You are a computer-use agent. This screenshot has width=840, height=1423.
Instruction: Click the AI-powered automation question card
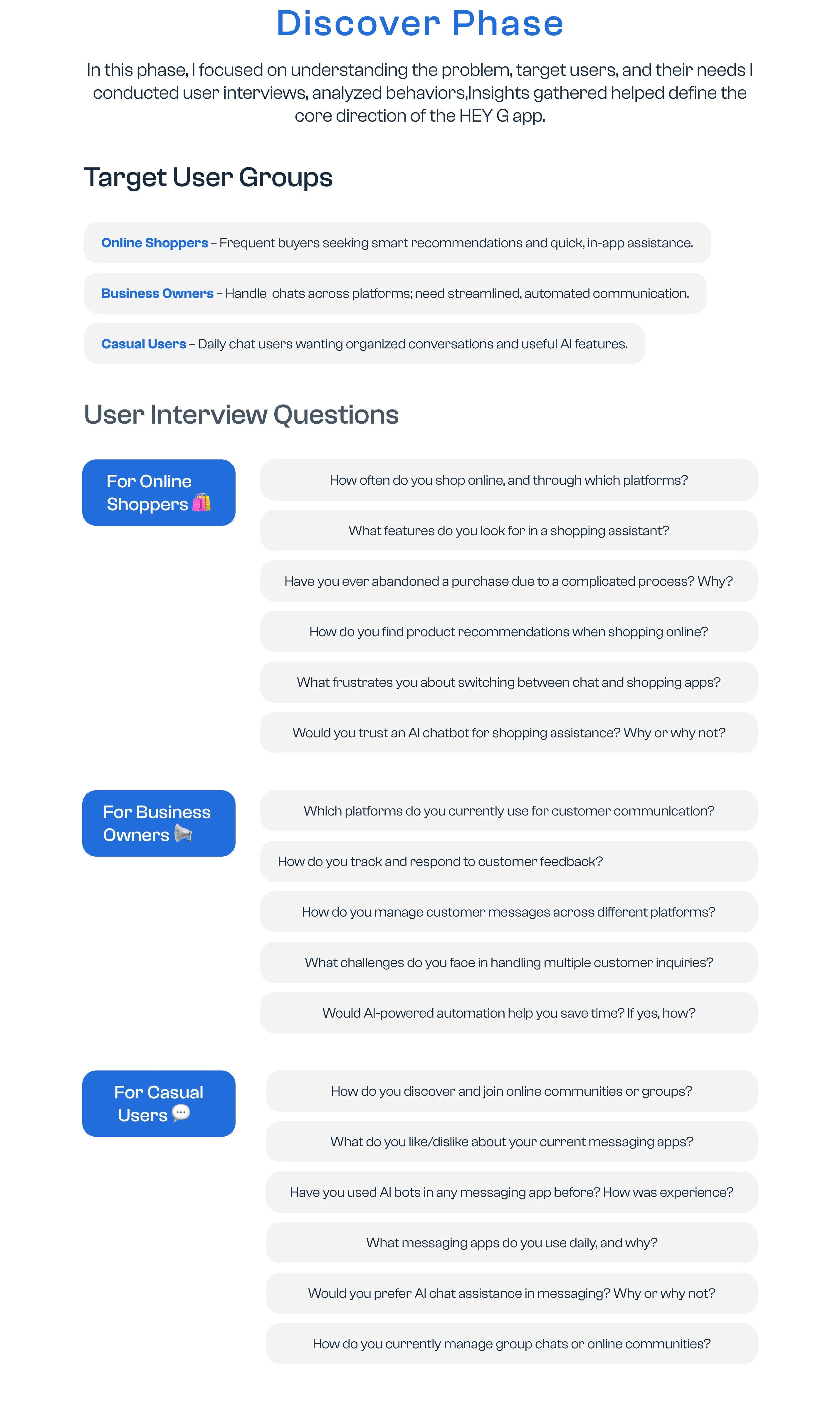tap(508, 1013)
